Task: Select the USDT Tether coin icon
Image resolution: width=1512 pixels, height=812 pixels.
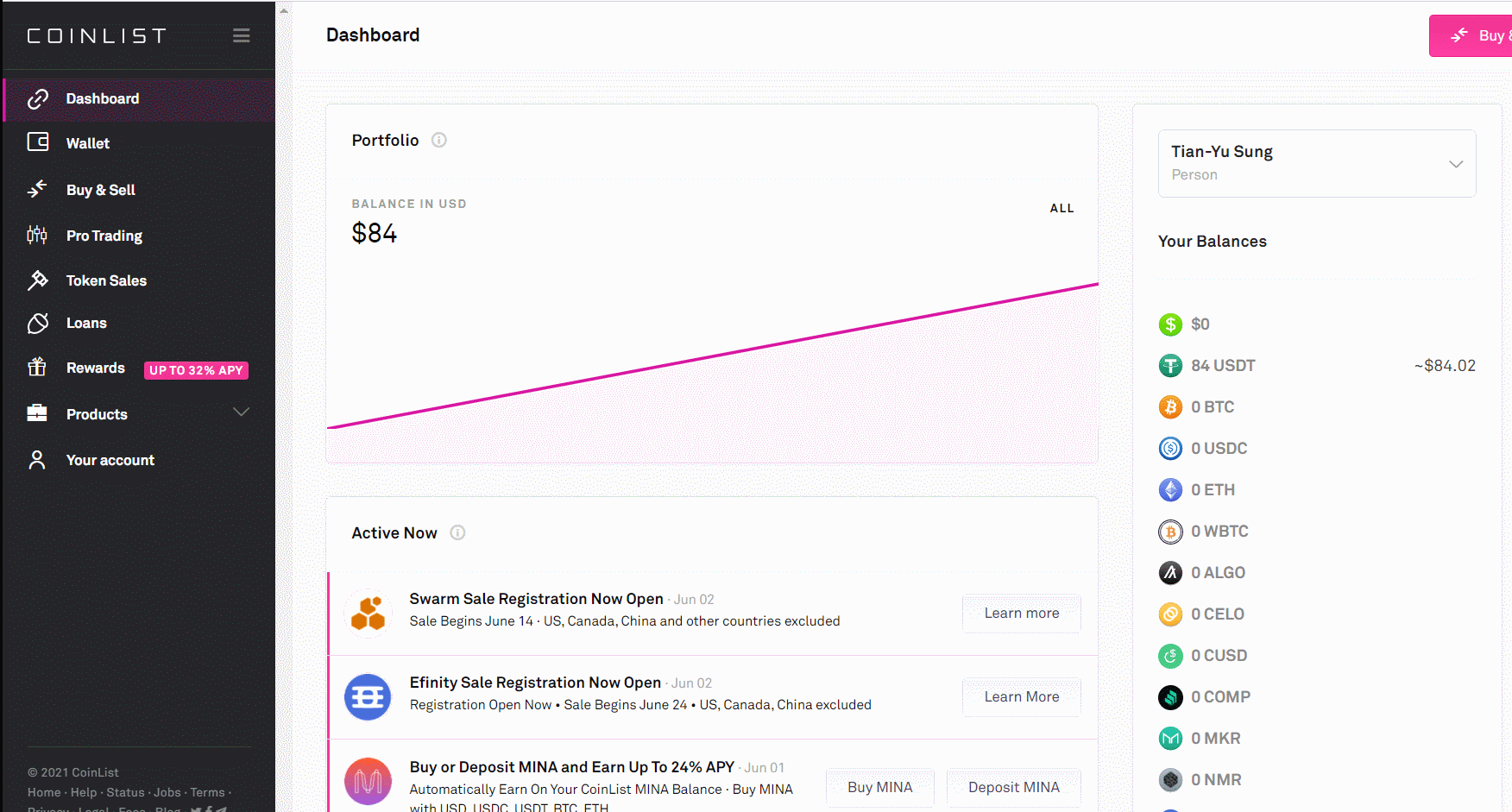Action: 1170,366
